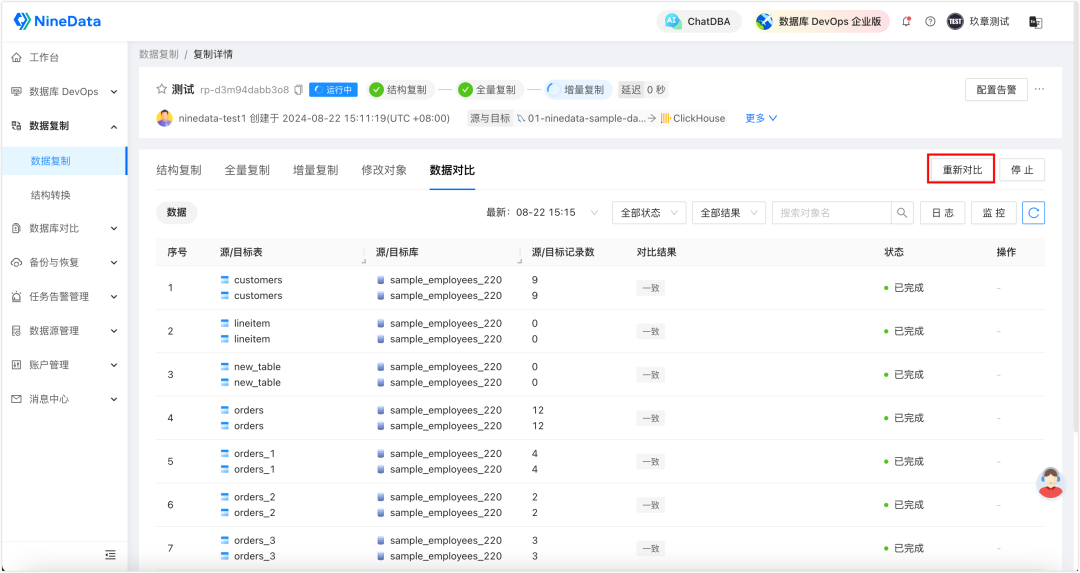
Task: Click the 增量复制 progress step
Action: pos(577,90)
